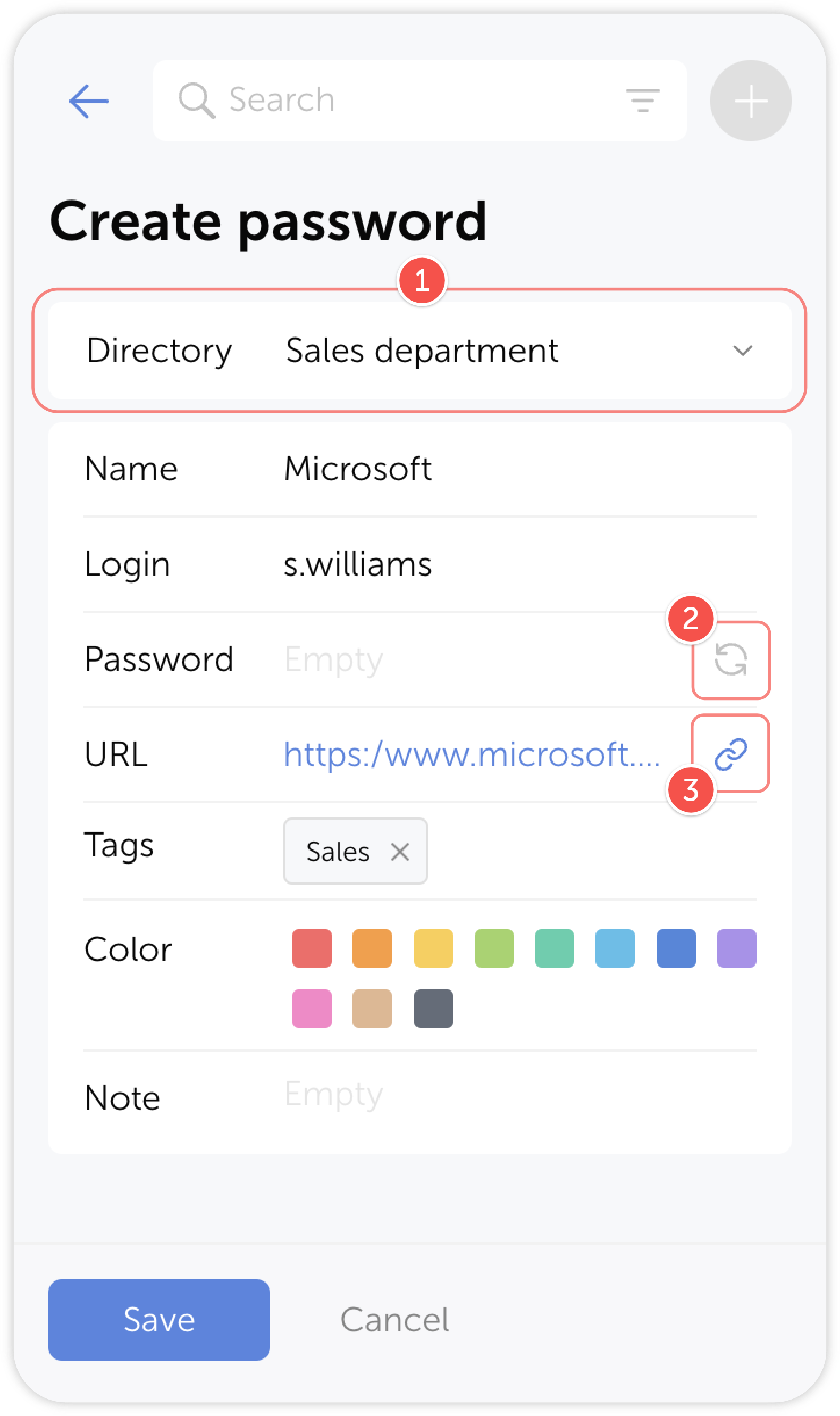Open the URL with the link icon
Screen dimensions: 840x1416
click(x=731, y=754)
